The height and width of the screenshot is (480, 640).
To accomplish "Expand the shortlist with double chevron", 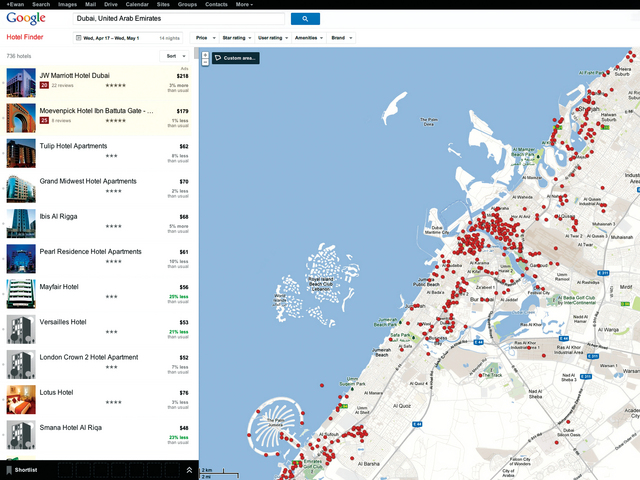I will [x=189, y=470].
